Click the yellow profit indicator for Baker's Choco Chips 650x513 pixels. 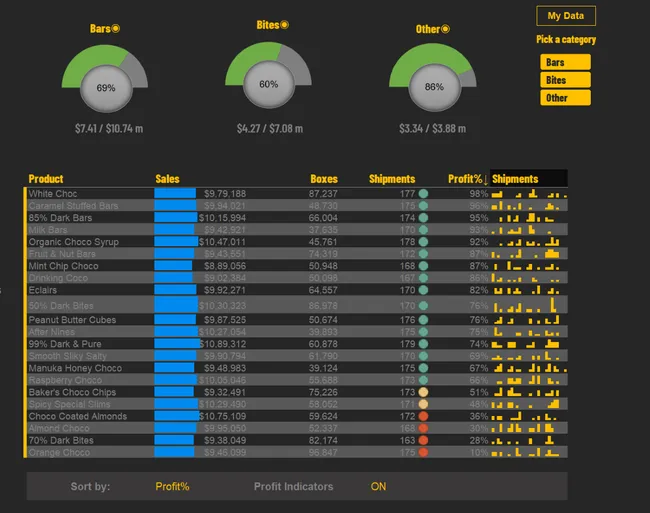pyautogui.click(x=423, y=392)
